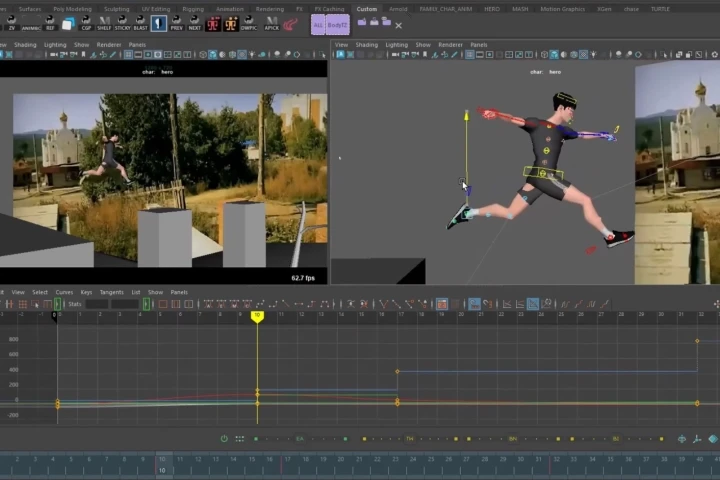Select the yellow translate manipulator arrow in viewport
The width and height of the screenshot is (720, 480).
(466, 116)
